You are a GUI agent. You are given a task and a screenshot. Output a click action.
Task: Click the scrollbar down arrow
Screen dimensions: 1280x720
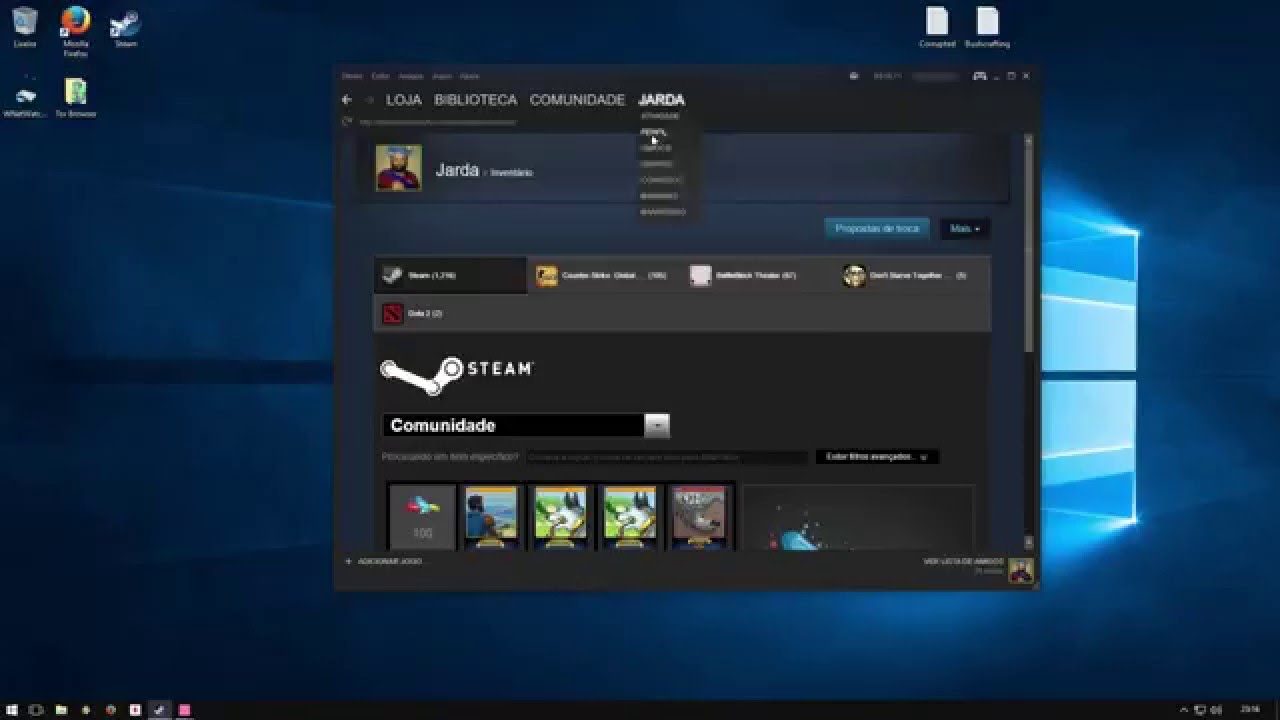click(1028, 542)
